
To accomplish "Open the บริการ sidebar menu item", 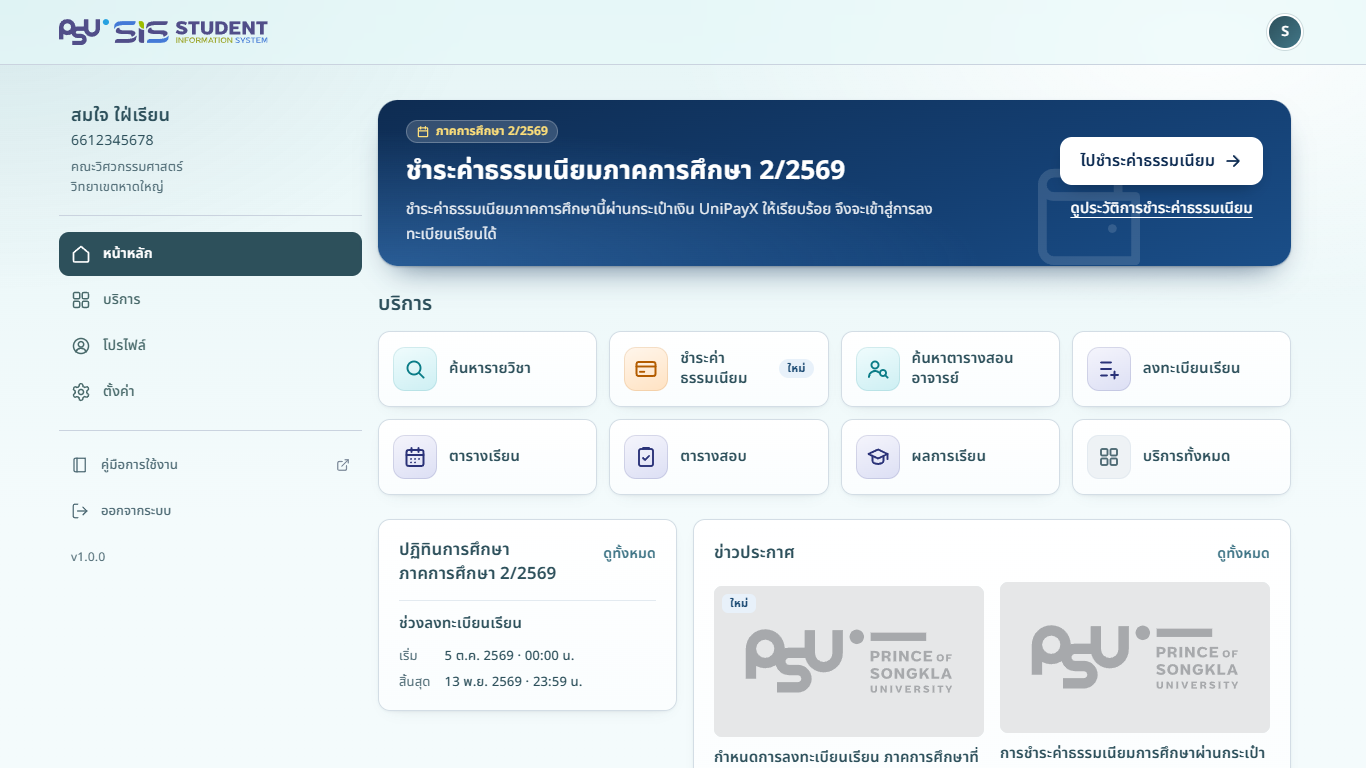I will (x=210, y=300).
